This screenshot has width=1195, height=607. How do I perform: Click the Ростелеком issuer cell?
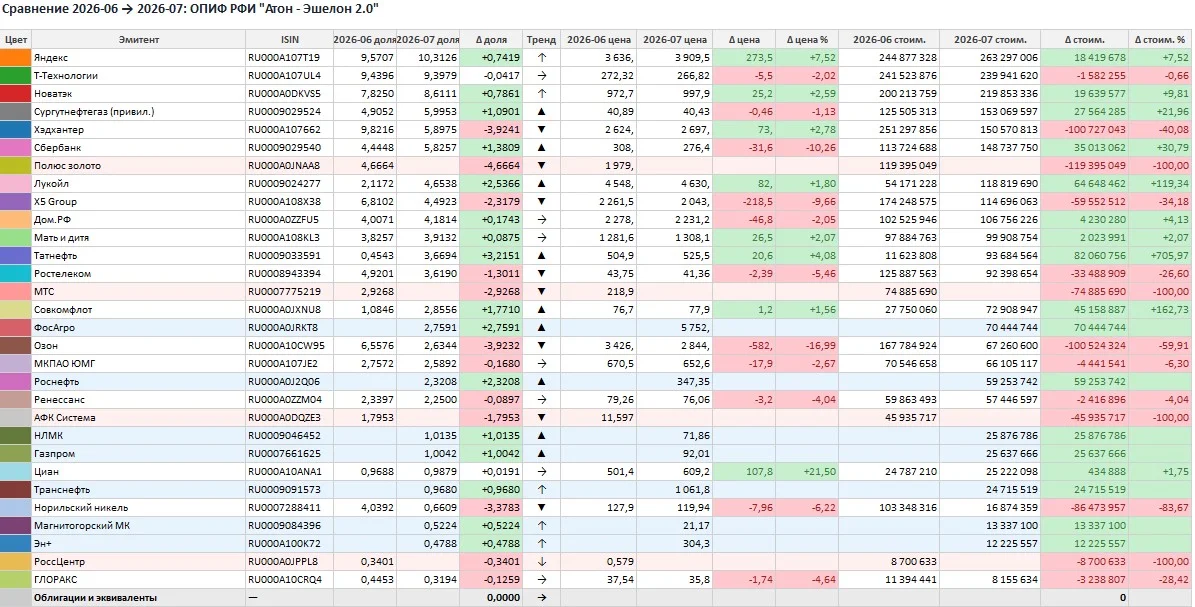139,274
